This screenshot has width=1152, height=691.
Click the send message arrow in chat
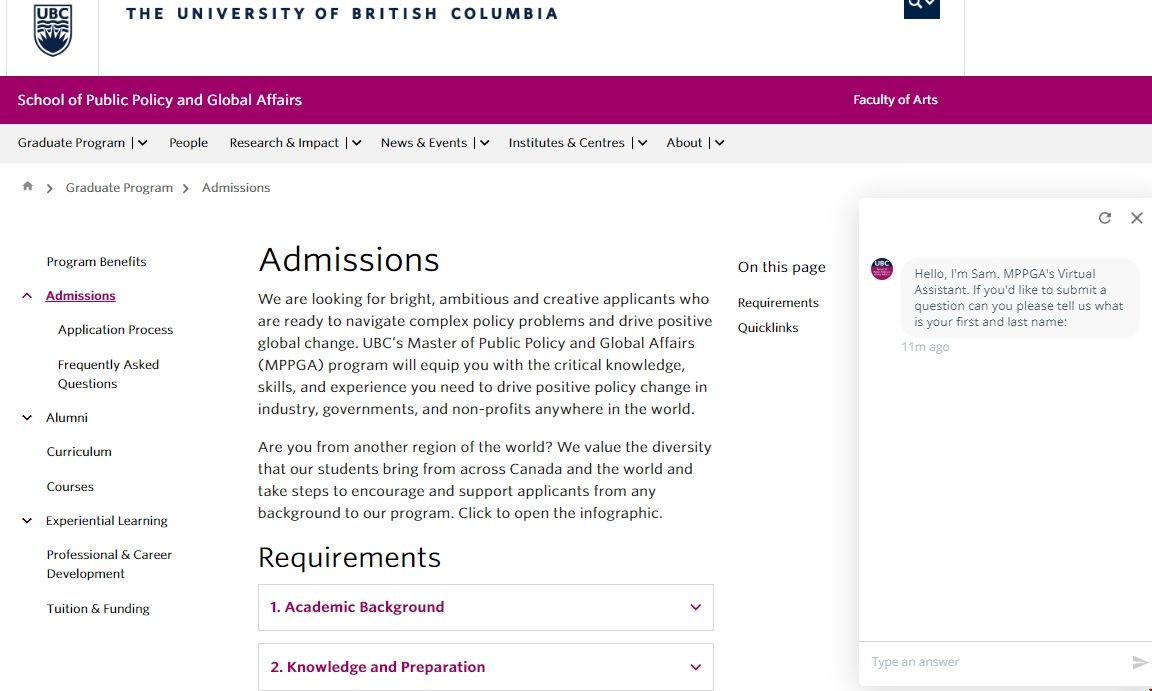coord(1138,661)
